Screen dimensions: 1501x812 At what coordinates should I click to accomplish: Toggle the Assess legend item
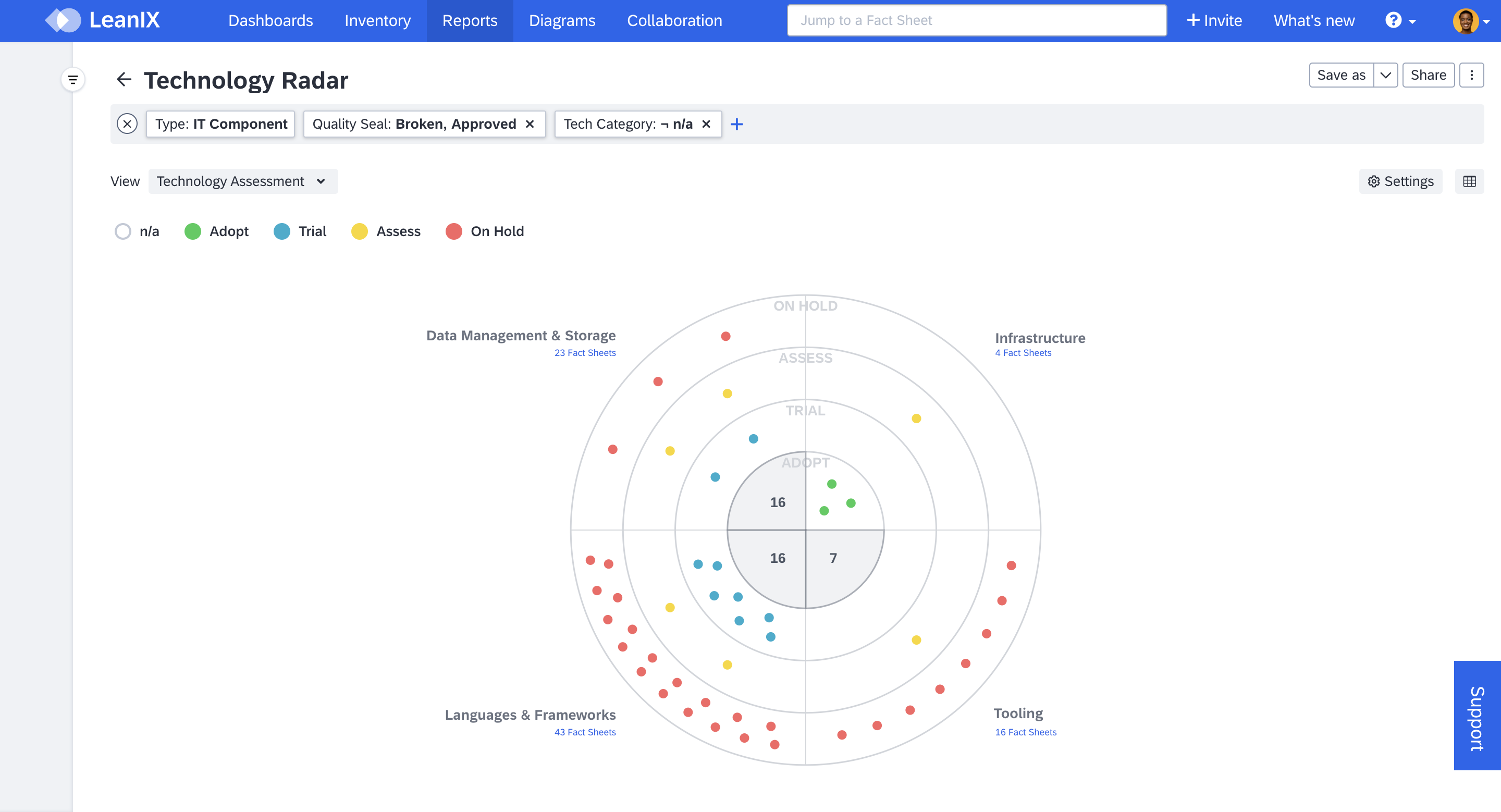pos(386,231)
